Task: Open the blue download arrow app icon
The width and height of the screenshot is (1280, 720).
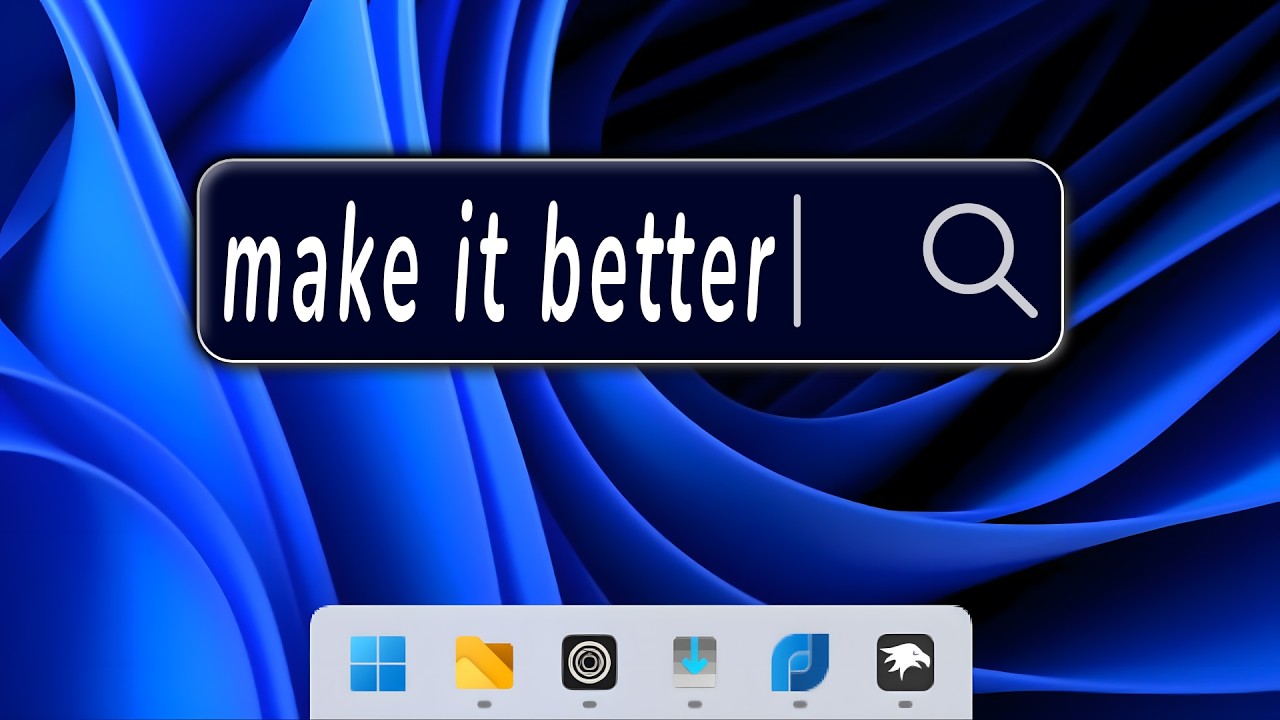Action: (695, 663)
